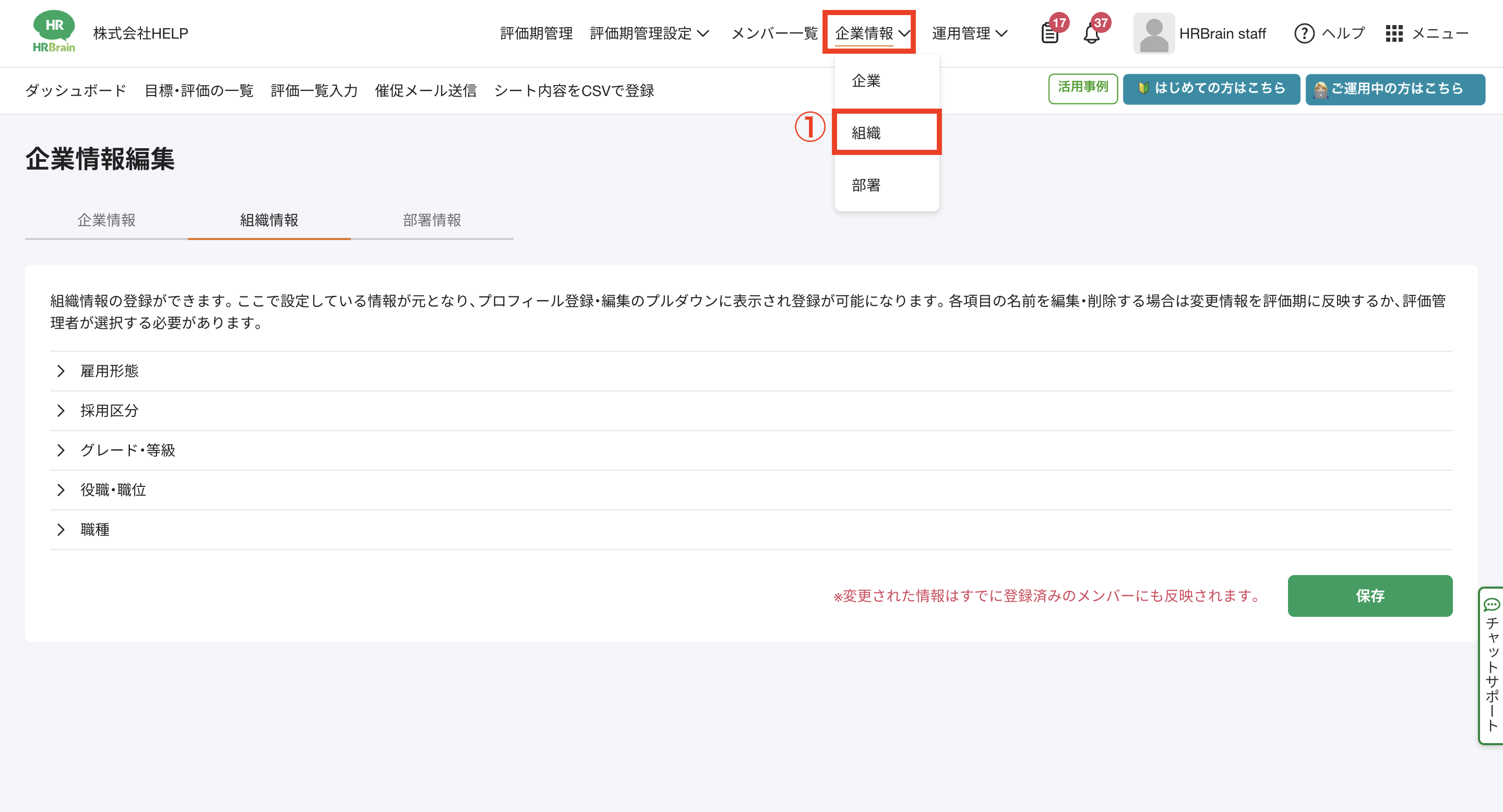1503x812 pixels.
Task: Select 部署 from the dropdown menu
Action: point(866,185)
